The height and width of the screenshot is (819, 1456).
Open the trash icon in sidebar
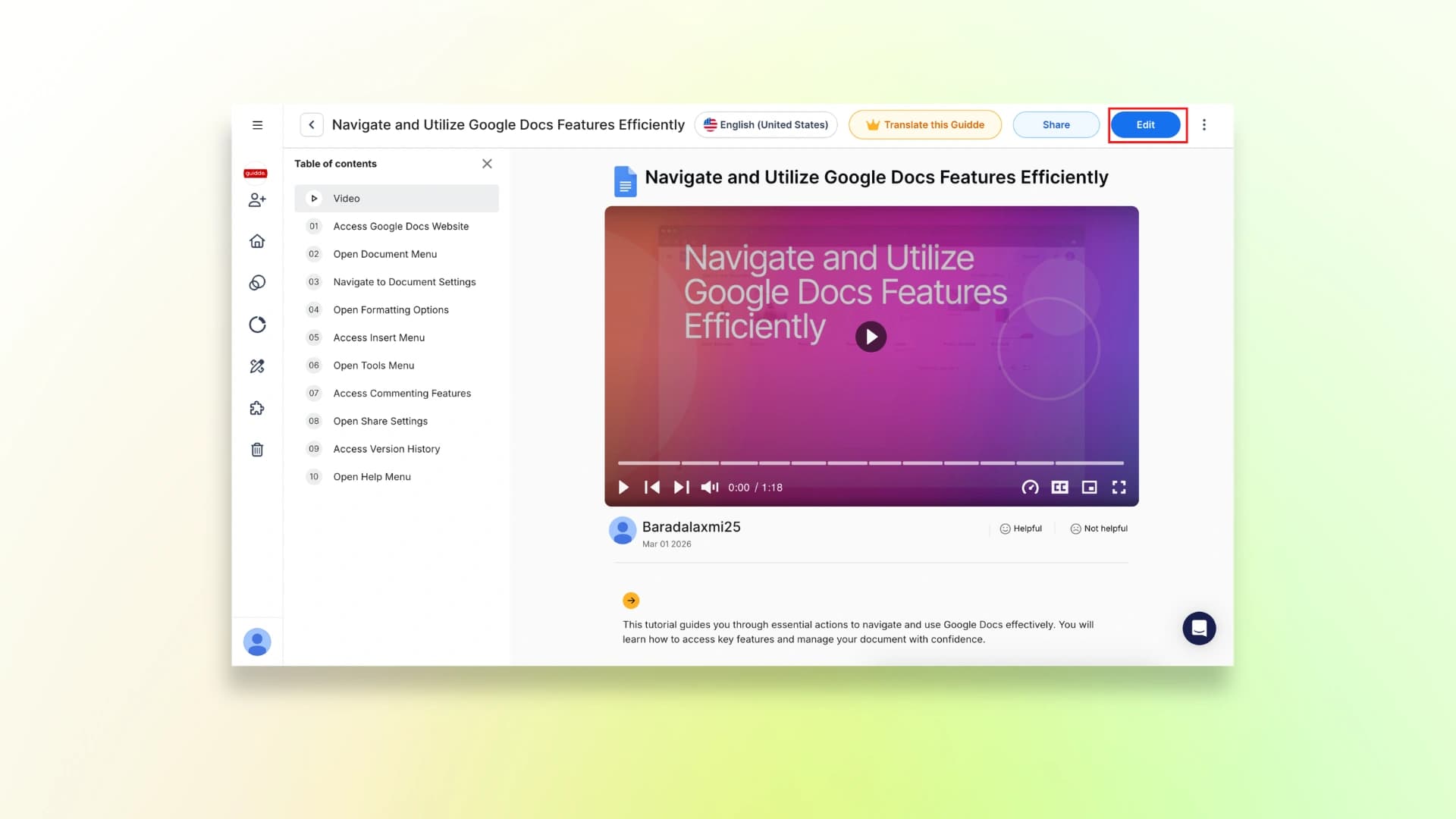[x=257, y=450]
